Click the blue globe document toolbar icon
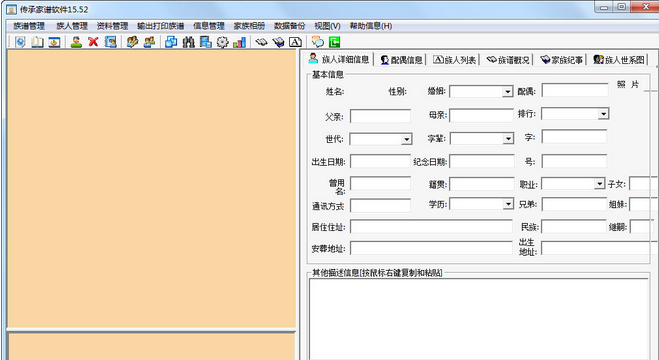This screenshot has width=659, height=360. [20, 42]
